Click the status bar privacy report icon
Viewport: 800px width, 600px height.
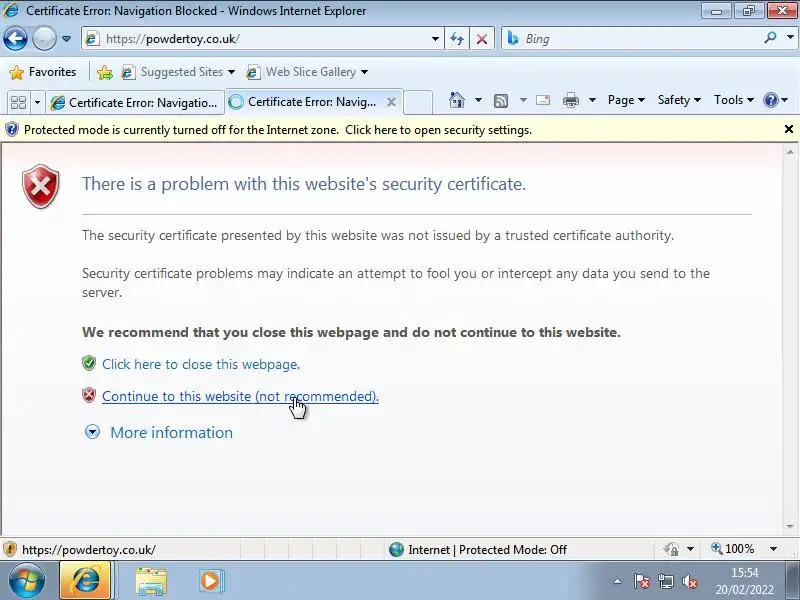tap(671, 549)
